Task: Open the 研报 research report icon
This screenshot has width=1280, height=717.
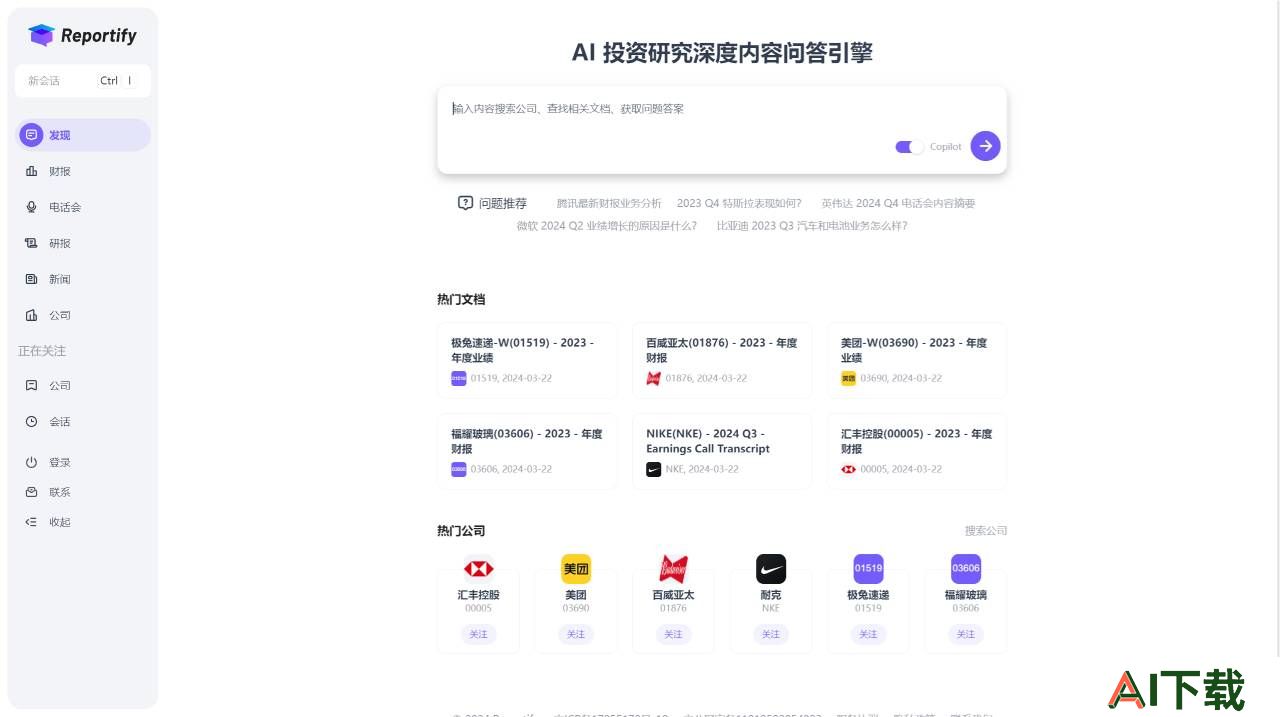Action: click(x=31, y=243)
